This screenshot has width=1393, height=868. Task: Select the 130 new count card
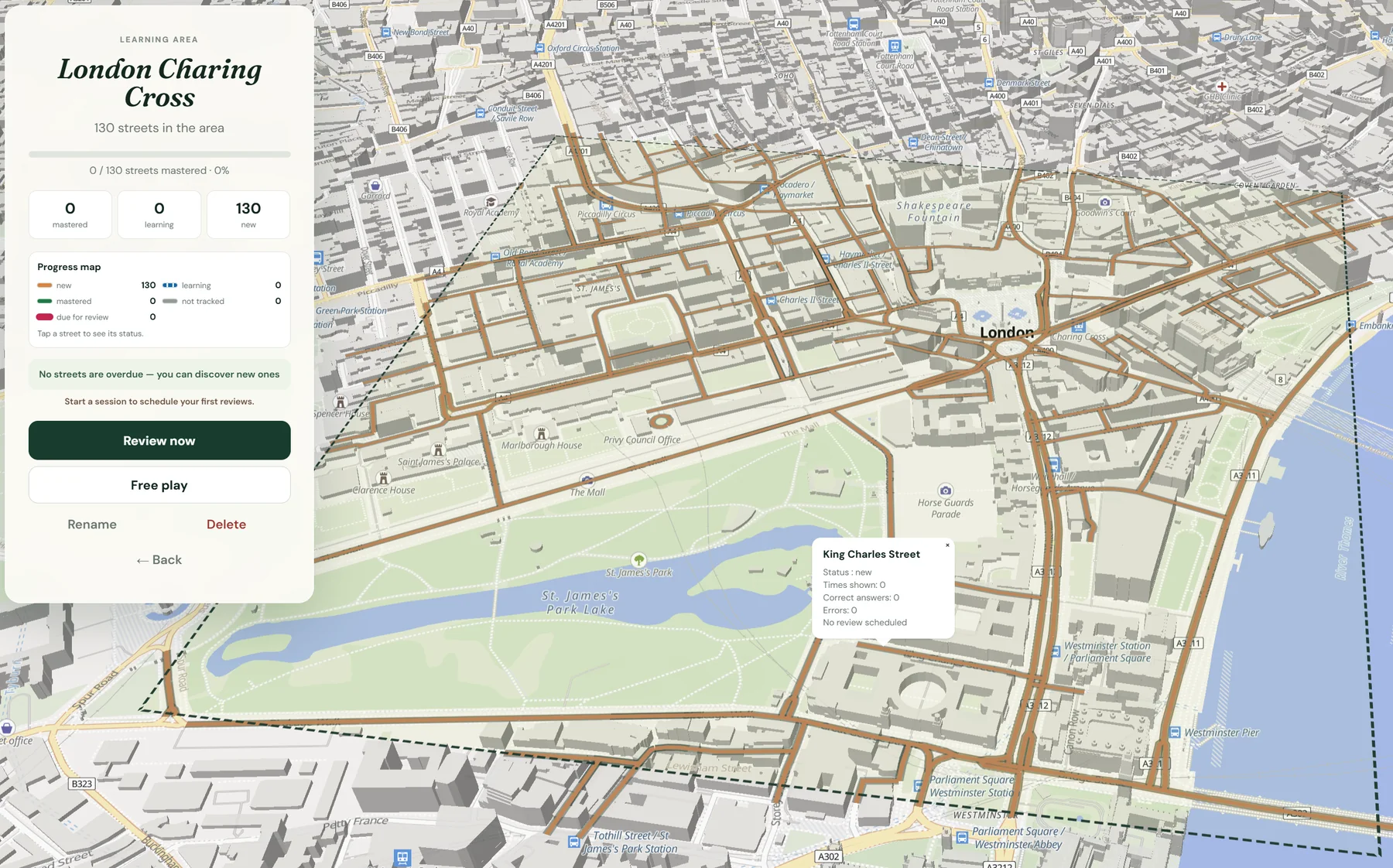[x=248, y=214]
